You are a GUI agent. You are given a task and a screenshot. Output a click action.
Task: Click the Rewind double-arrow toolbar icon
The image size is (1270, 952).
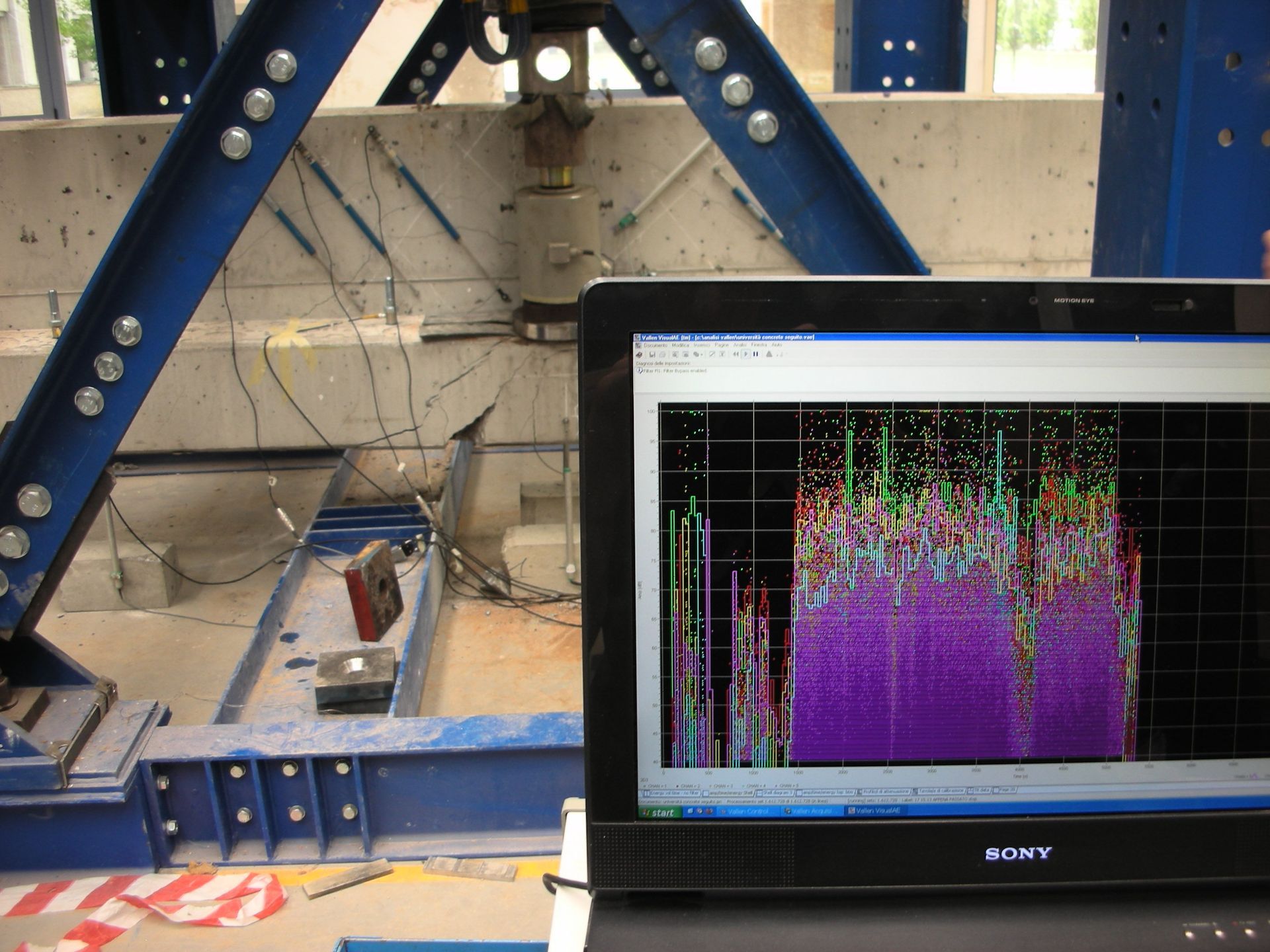coord(736,354)
